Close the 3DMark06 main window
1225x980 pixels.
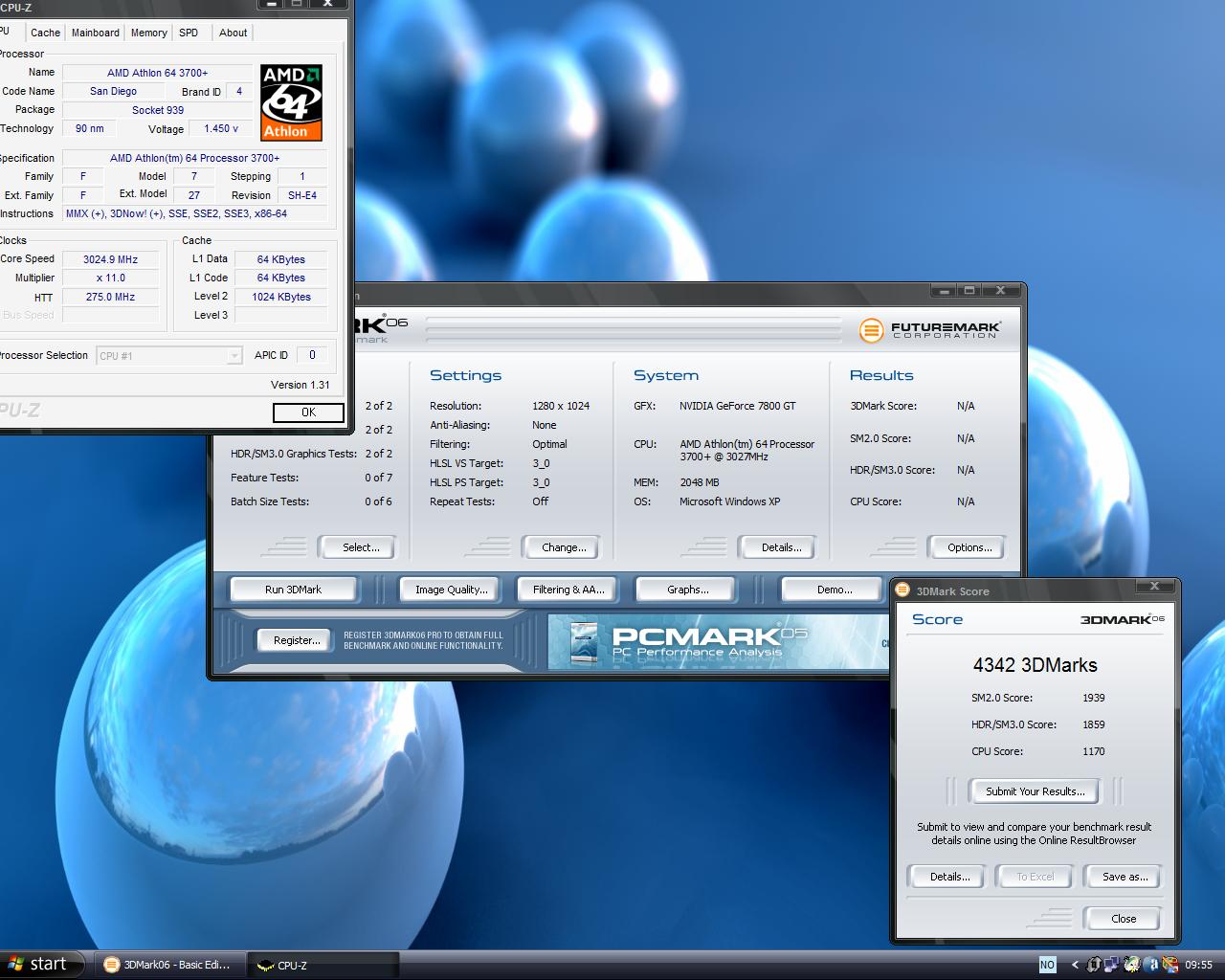[1000, 290]
